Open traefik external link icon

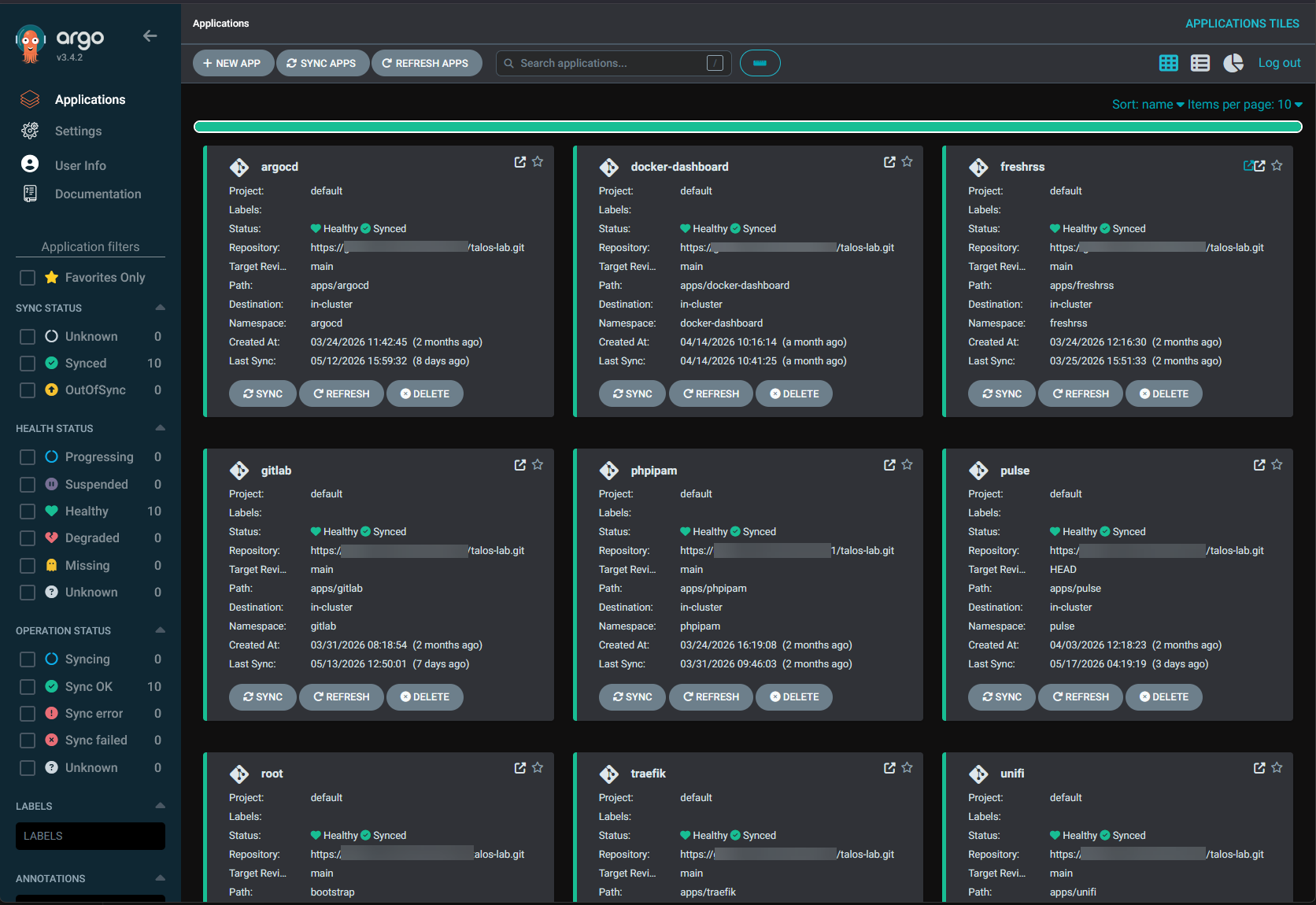click(889, 767)
